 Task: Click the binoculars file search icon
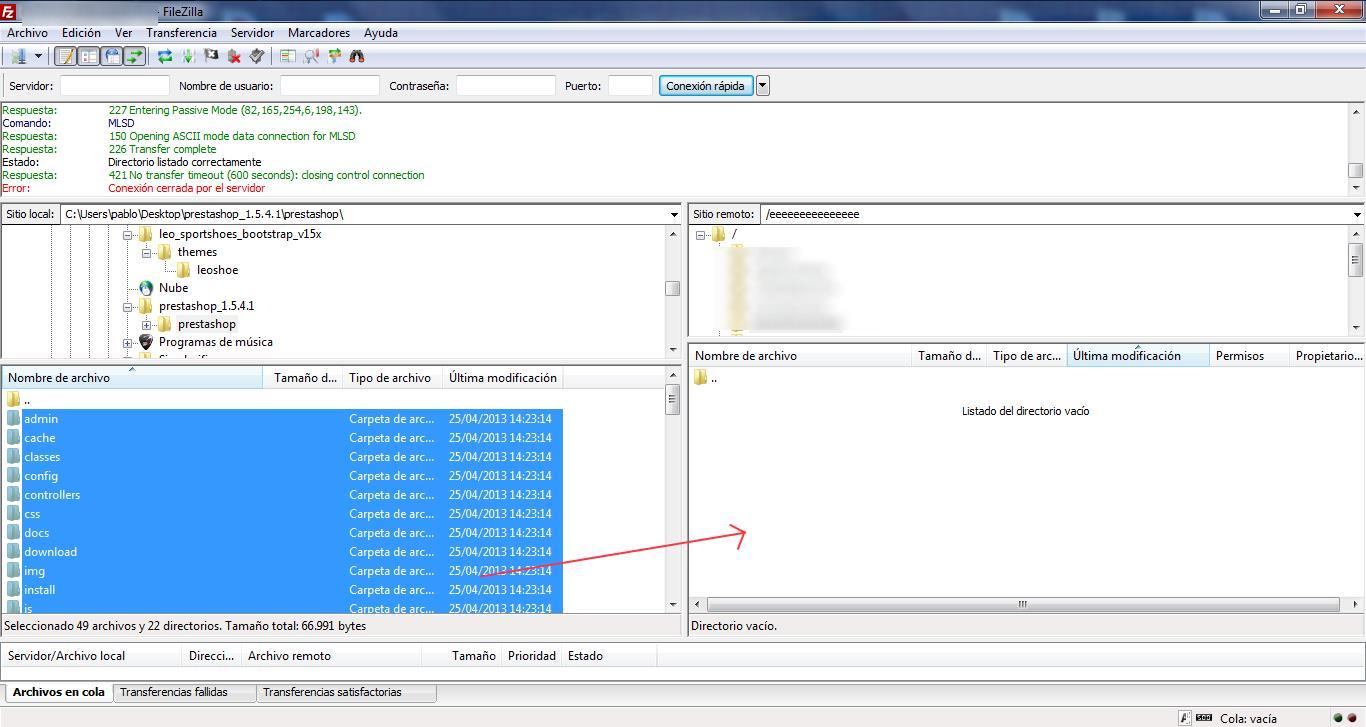point(357,57)
